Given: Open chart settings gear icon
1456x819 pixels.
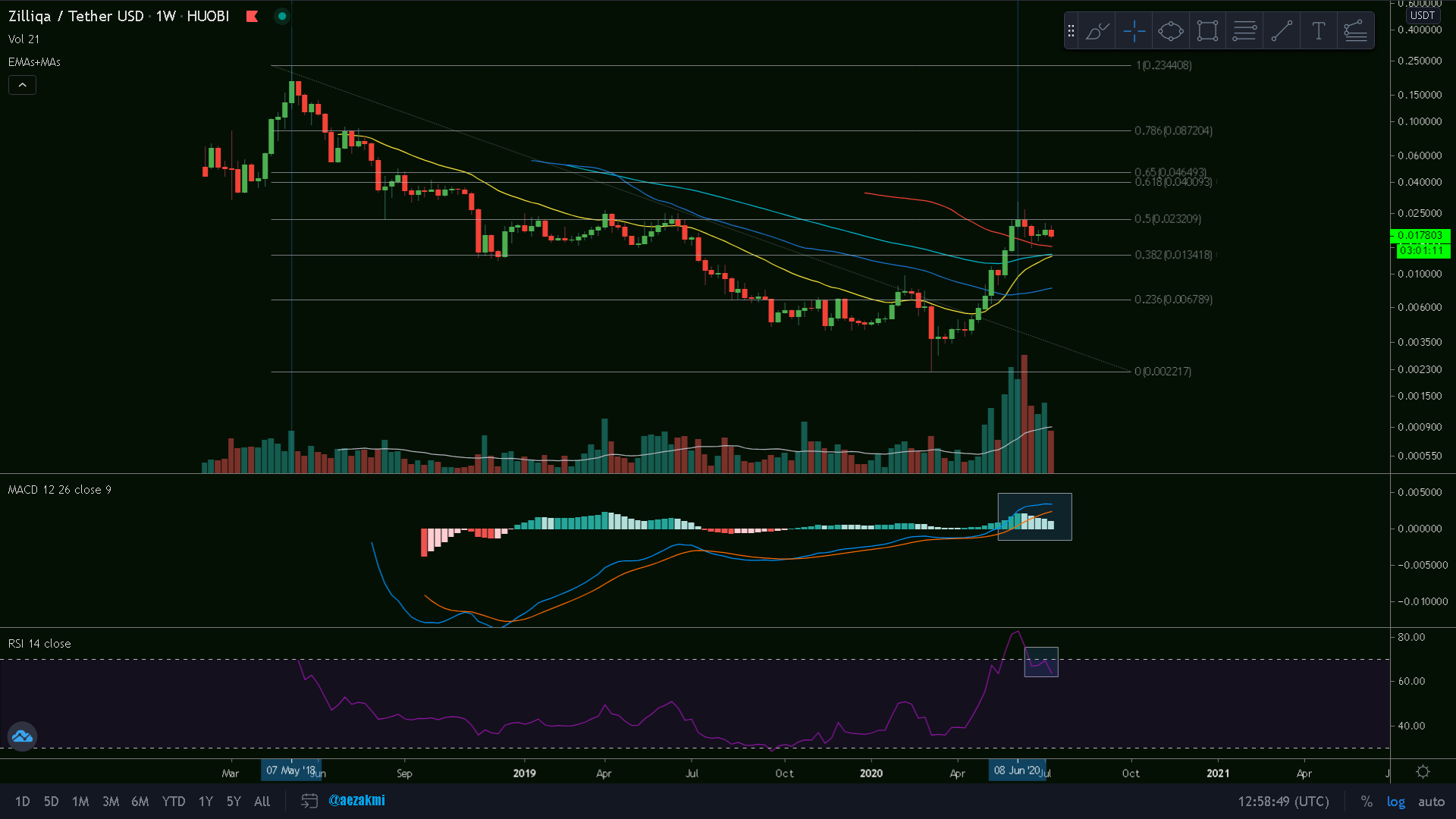Looking at the screenshot, I should click(x=1423, y=772).
